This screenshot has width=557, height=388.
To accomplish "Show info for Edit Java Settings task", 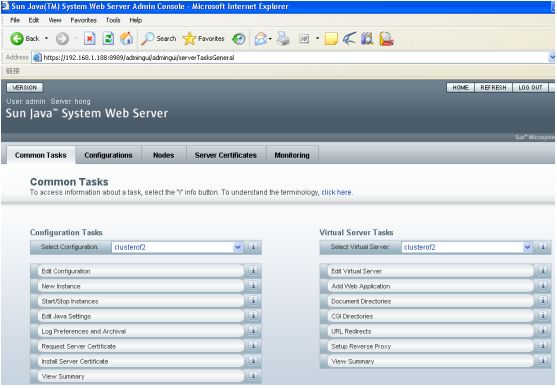I will (253, 316).
